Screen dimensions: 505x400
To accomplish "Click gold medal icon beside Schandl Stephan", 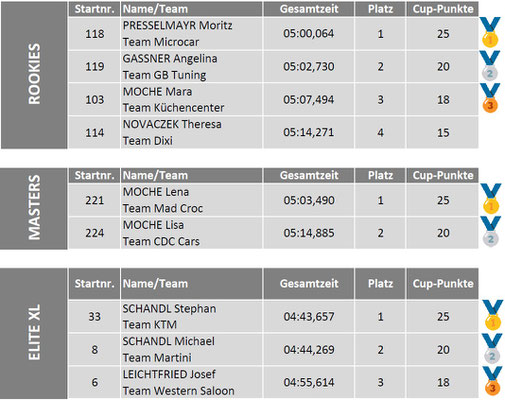I will [x=493, y=315].
